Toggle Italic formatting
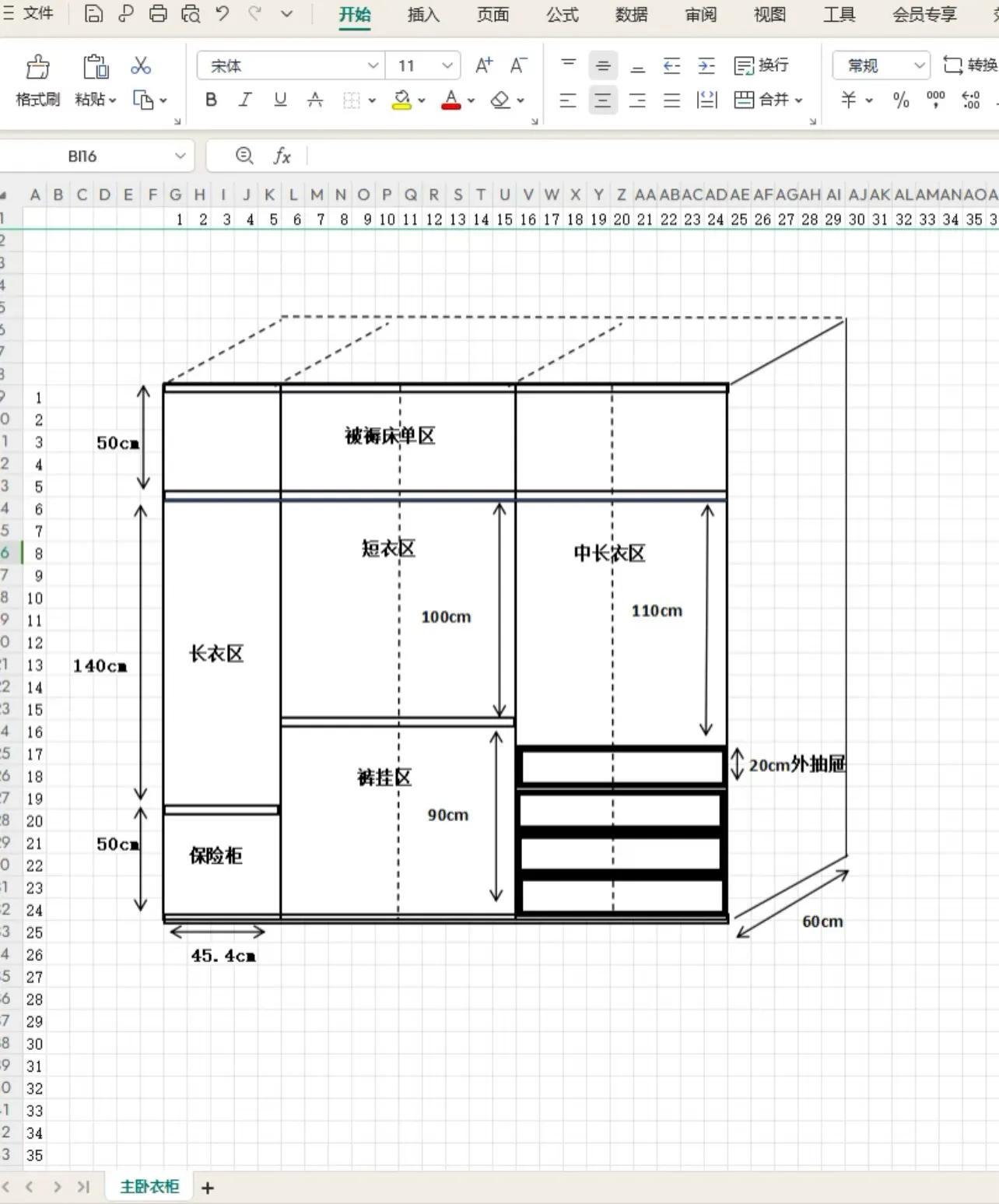The image size is (999, 1204). click(x=245, y=100)
